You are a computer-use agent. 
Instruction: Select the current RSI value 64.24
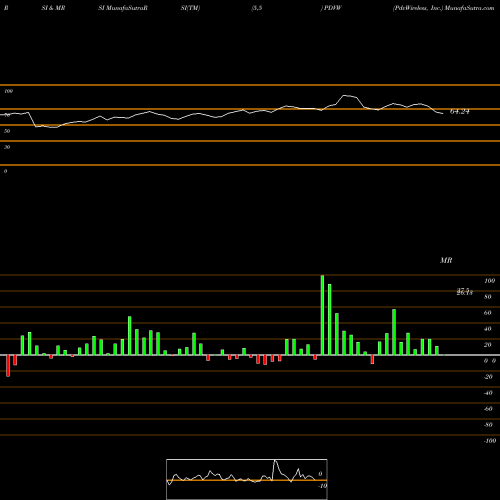point(460,112)
